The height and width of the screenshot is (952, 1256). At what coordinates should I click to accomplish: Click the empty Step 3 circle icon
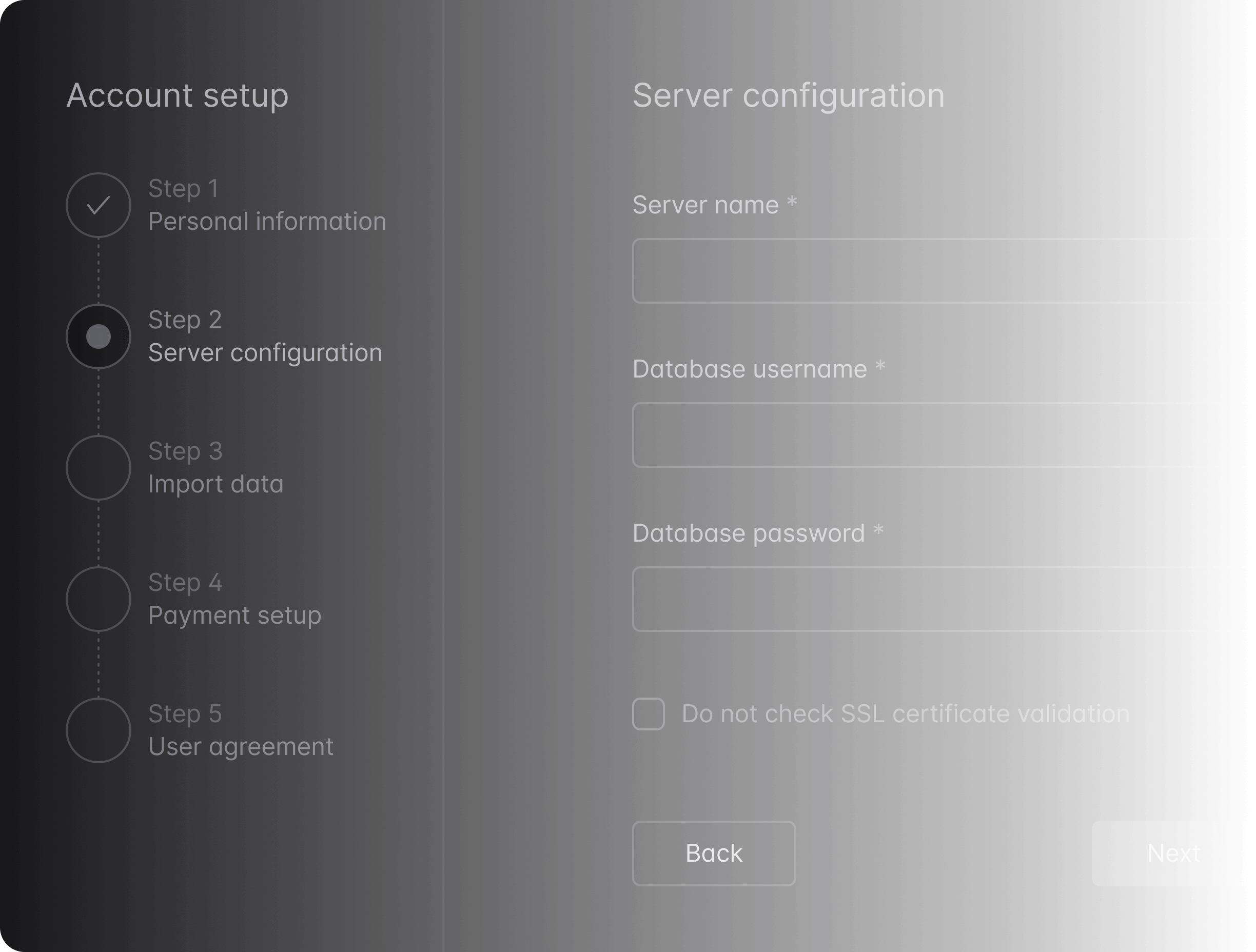[98, 468]
